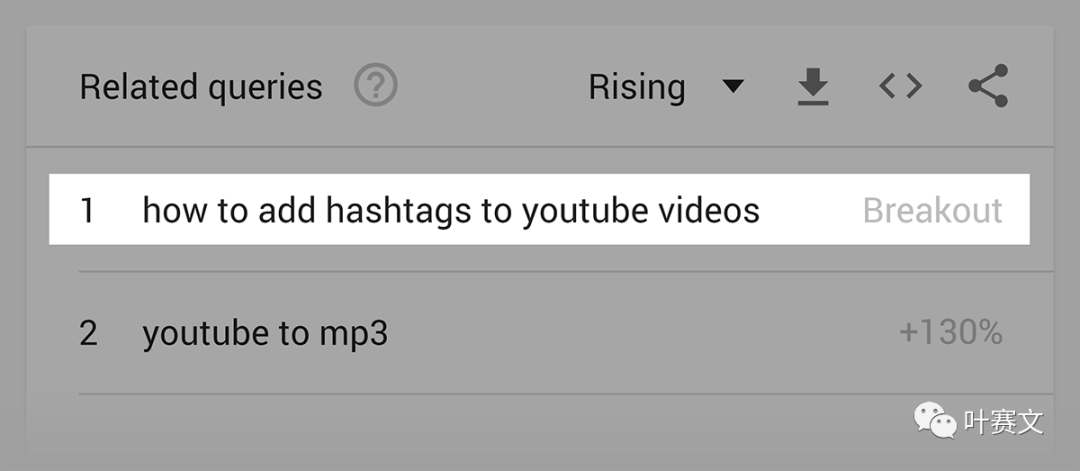Download the related queries as CSV

point(813,87)
